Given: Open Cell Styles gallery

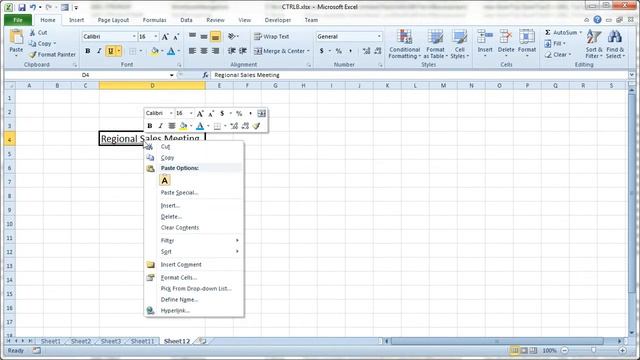Looking at the screenshot, I should click(460, 44).
